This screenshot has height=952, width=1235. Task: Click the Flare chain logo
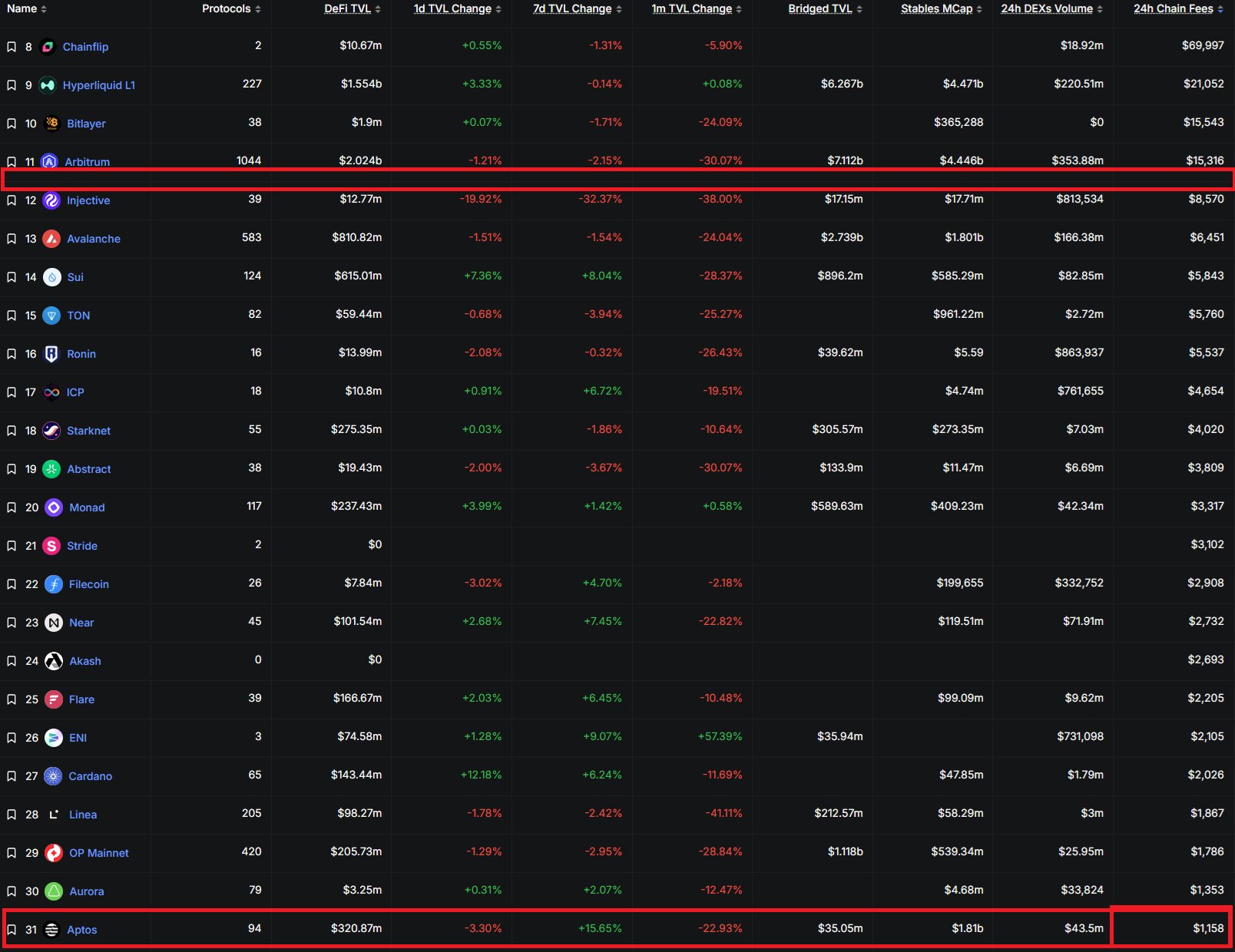click(x=54, y=699)
